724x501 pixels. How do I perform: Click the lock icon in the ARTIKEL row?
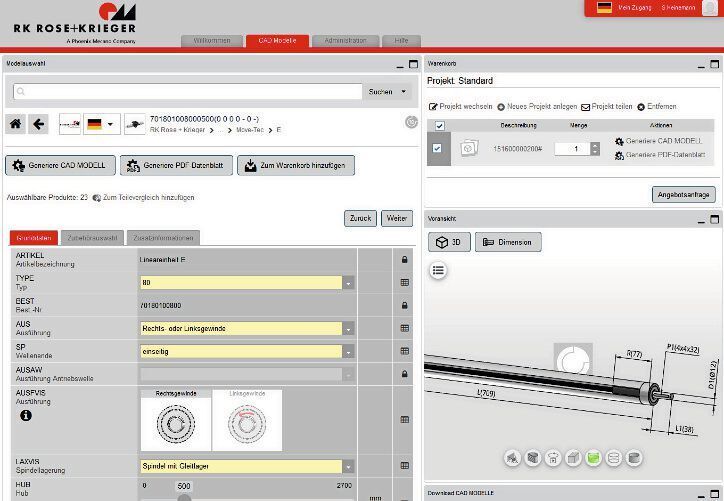[404, 260]
